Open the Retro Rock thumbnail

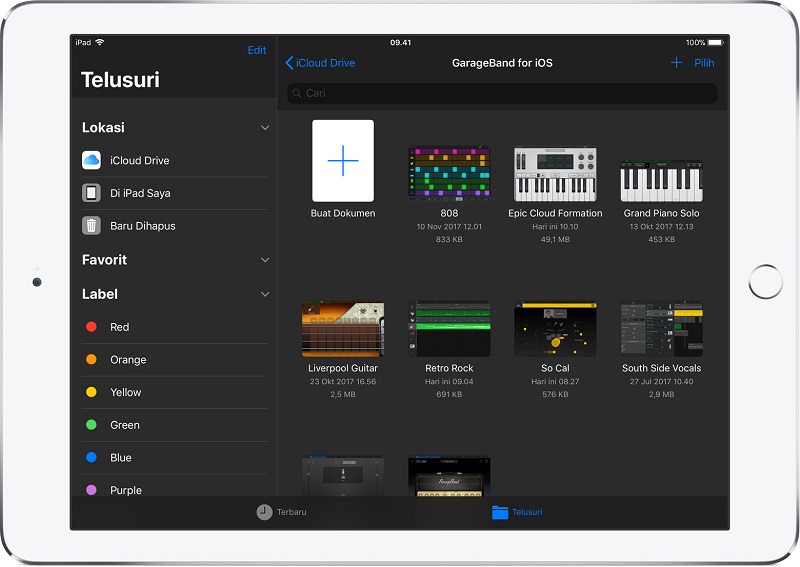pyautogui.click(x=449, y=329)
